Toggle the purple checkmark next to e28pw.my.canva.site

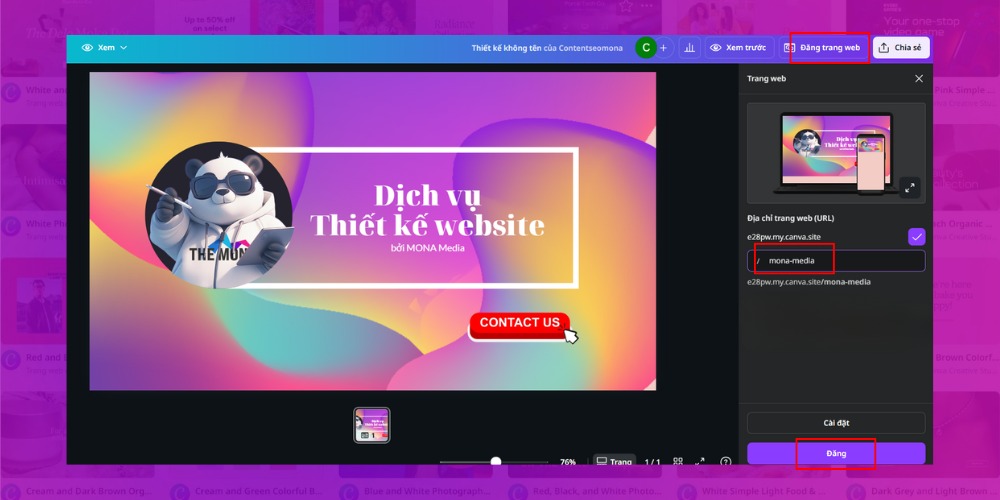[916, 237]
